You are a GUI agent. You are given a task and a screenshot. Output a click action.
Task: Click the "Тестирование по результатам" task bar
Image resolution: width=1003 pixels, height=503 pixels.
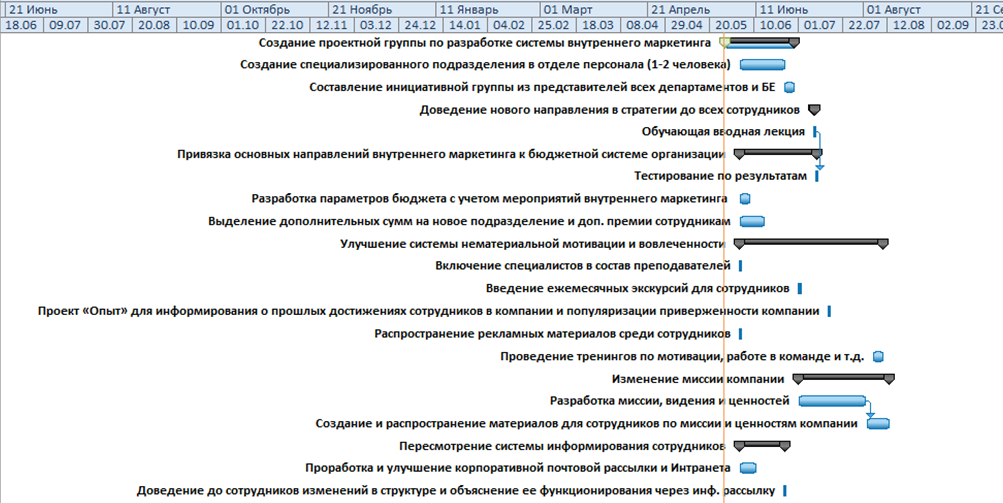tap(817, 176)
